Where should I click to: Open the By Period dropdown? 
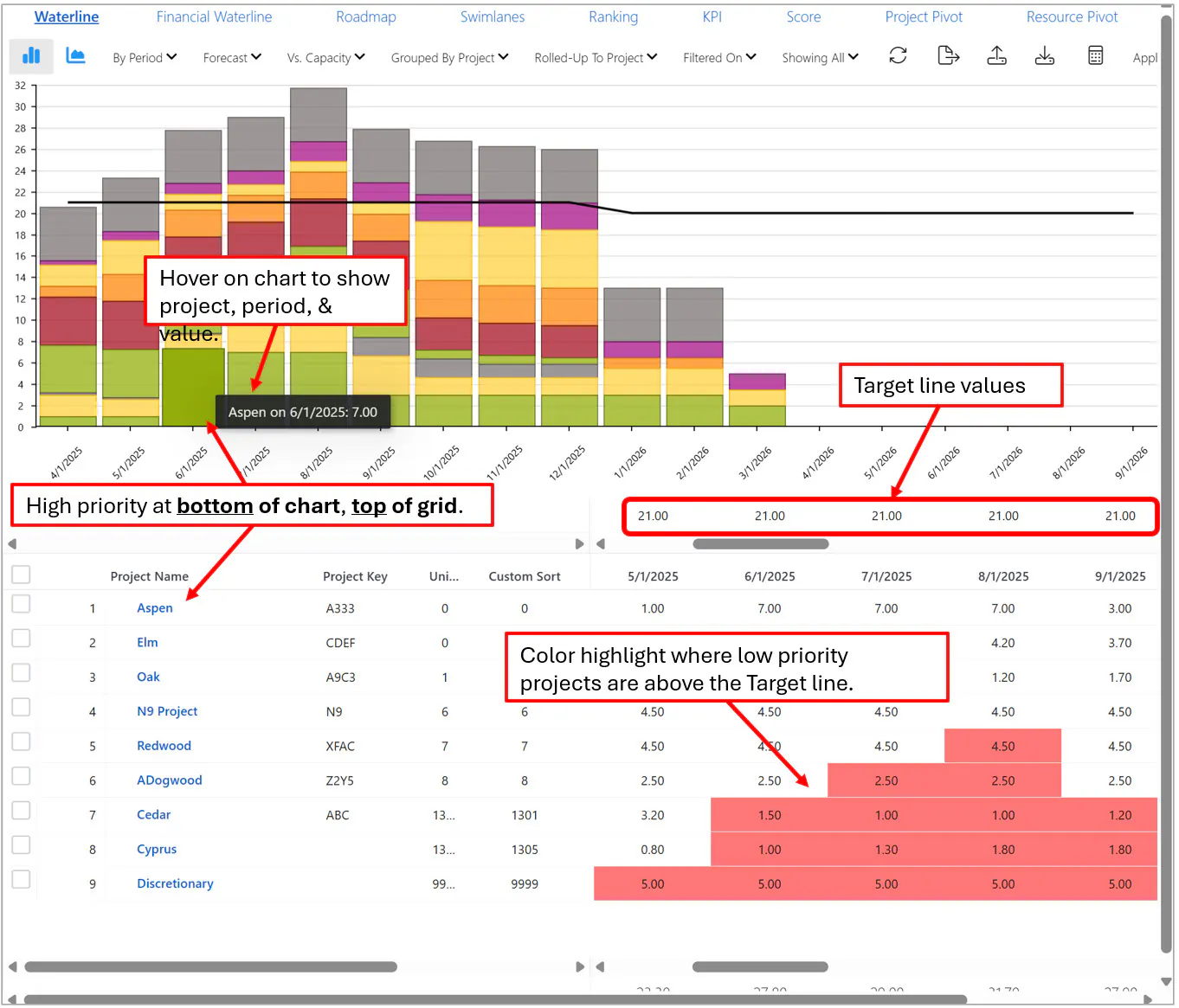click(x=145, y=58)
